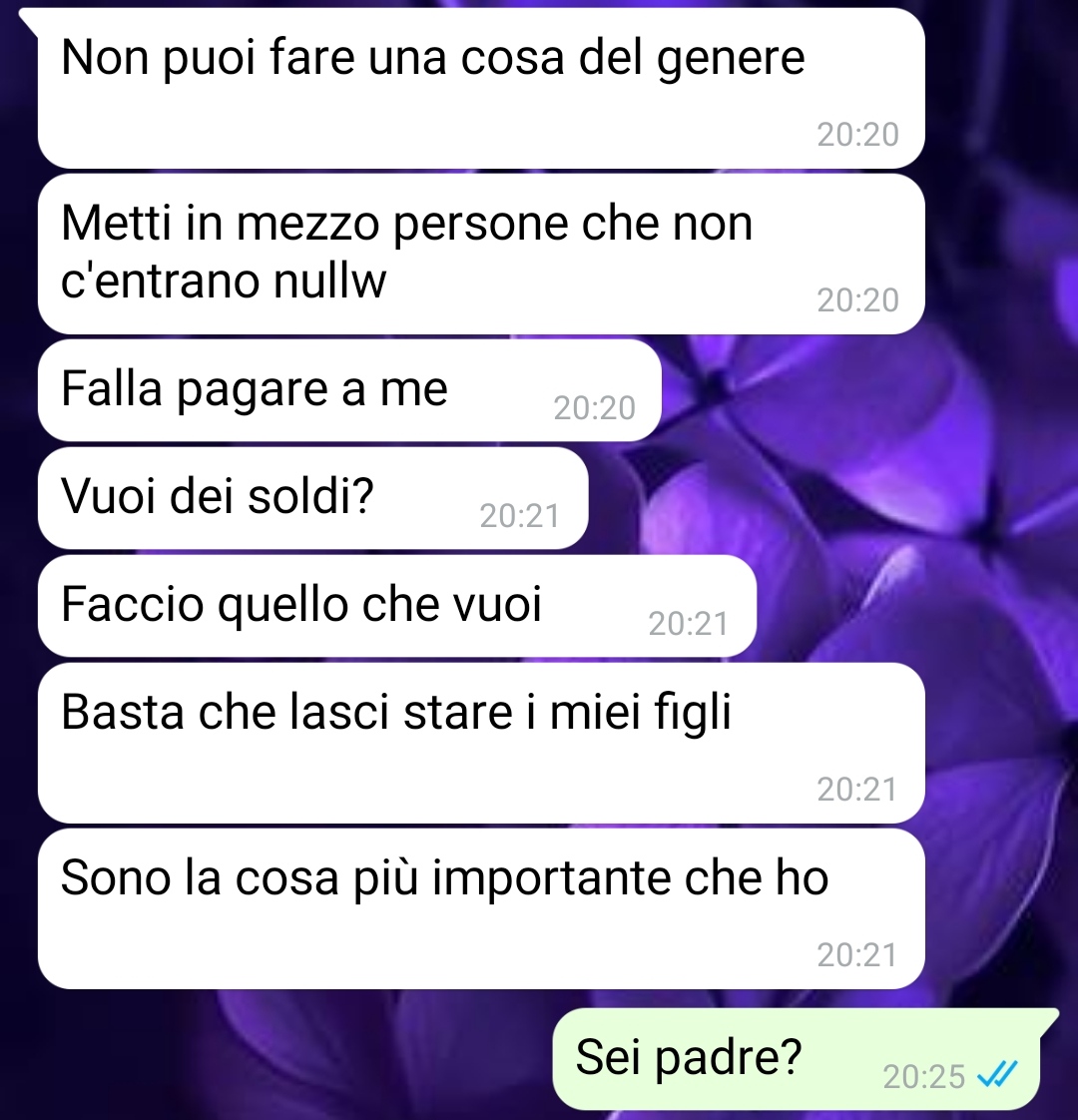1078x1120 pixels.
Task: Tap the timestamp next to 'Vuoi dei soldi?'
Action: coord(519,516)
